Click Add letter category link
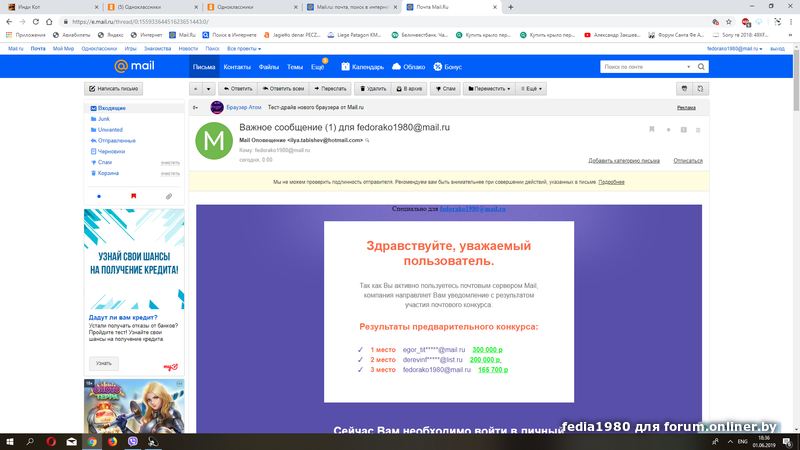 pyautogui.click(x=624, y=161)
